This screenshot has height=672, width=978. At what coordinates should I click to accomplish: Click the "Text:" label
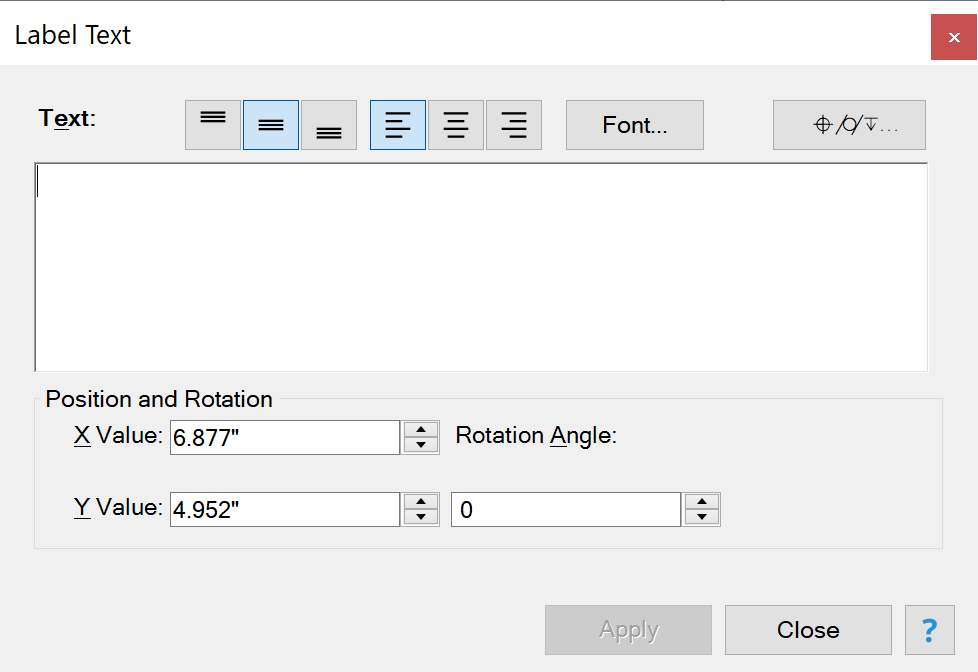pyautogui.click(x=67, y=118)
